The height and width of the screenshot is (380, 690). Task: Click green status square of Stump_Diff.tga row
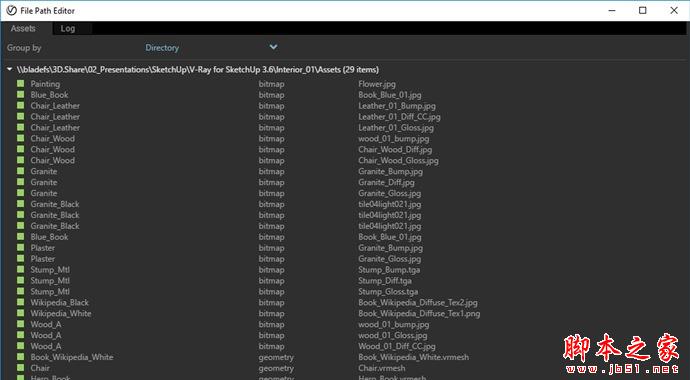pos(20,281)
